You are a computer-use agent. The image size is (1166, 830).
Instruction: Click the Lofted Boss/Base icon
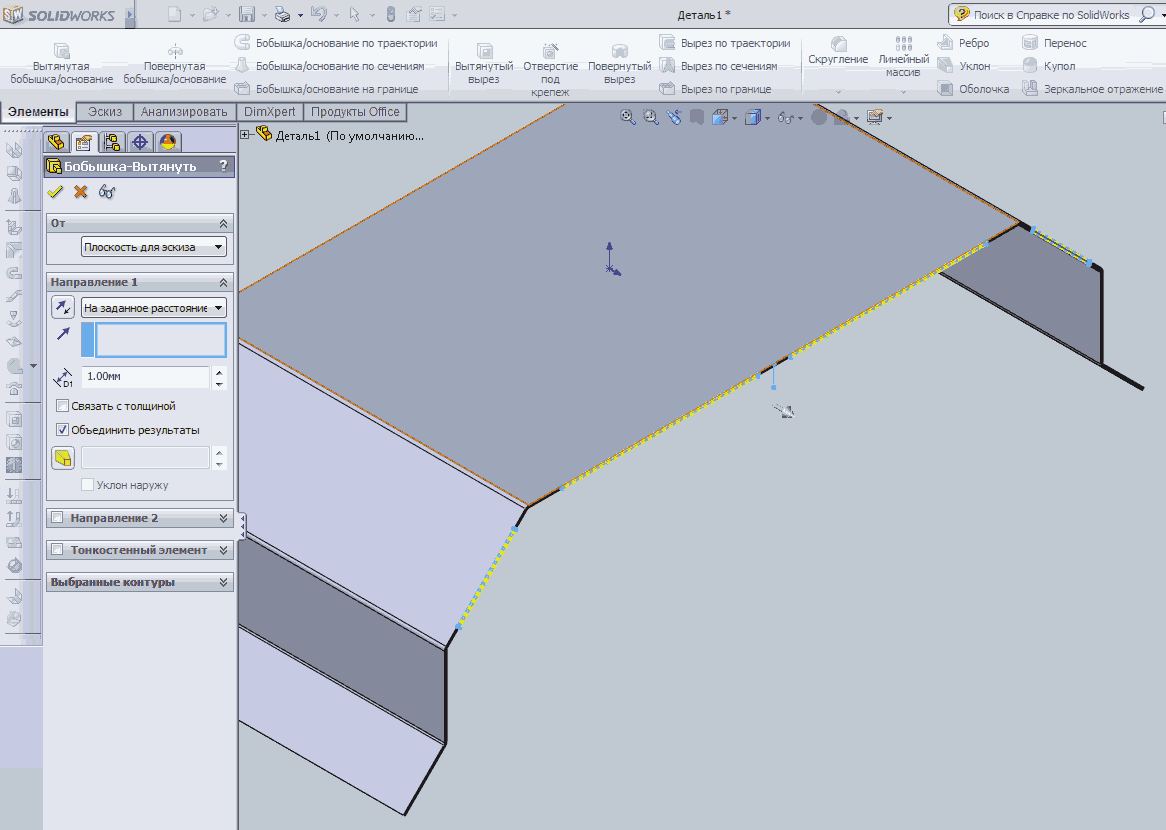coord(242,65)
